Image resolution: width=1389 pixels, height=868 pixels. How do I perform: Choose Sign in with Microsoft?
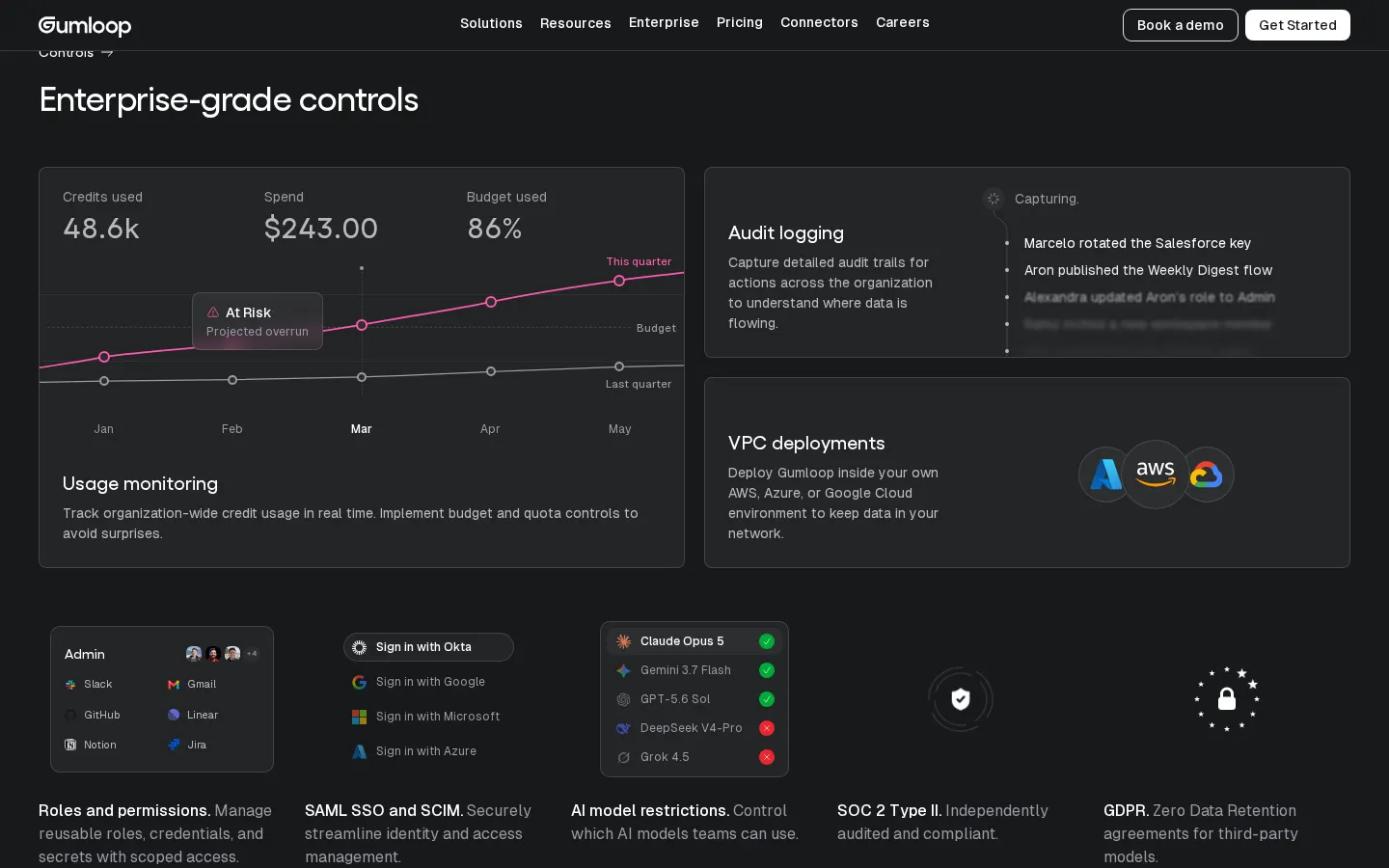428,717
